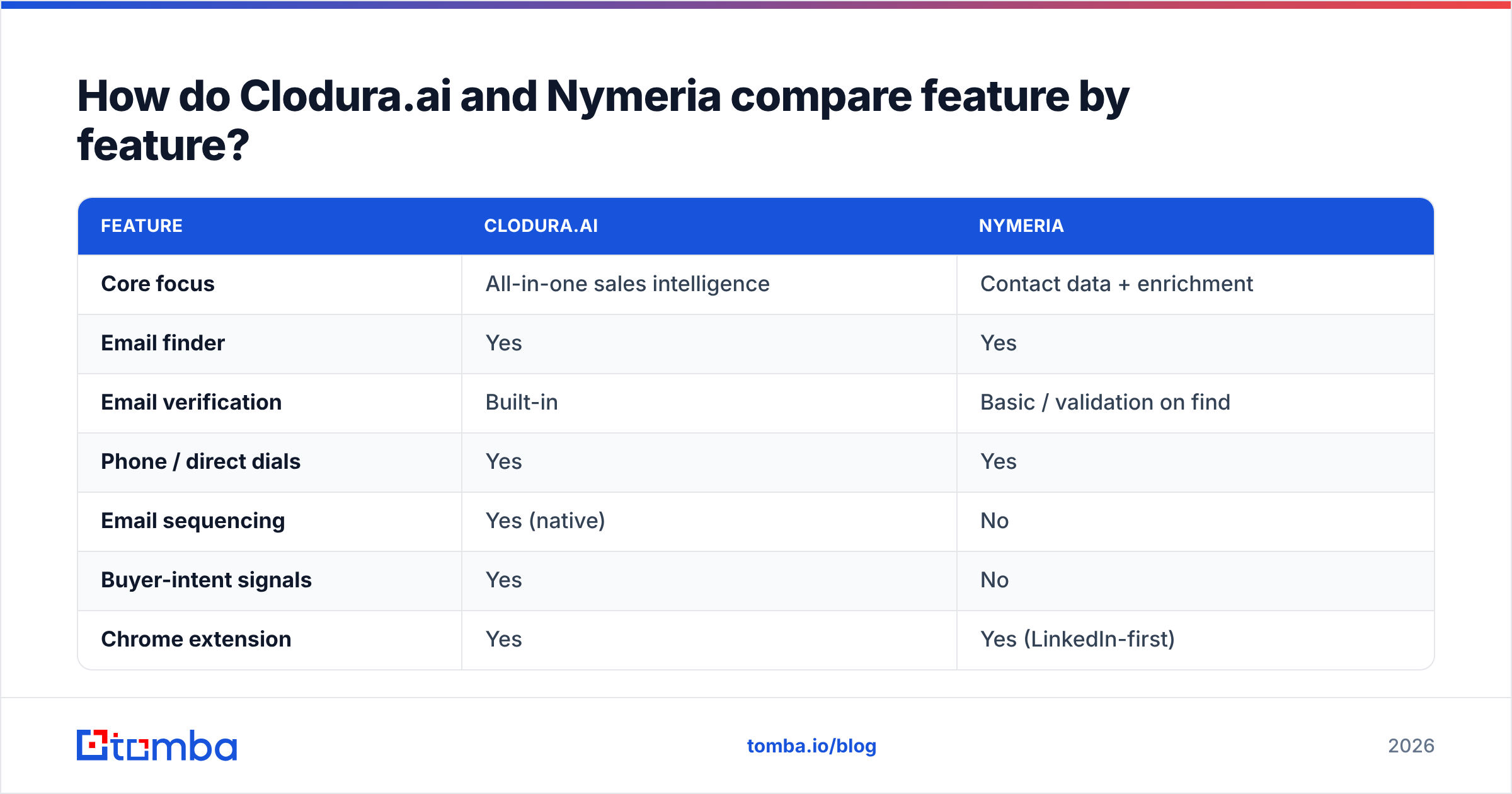This screenshot has height=794, width=1512.
Task: Click the NYMERIA column header
Action: (1021, 226)
